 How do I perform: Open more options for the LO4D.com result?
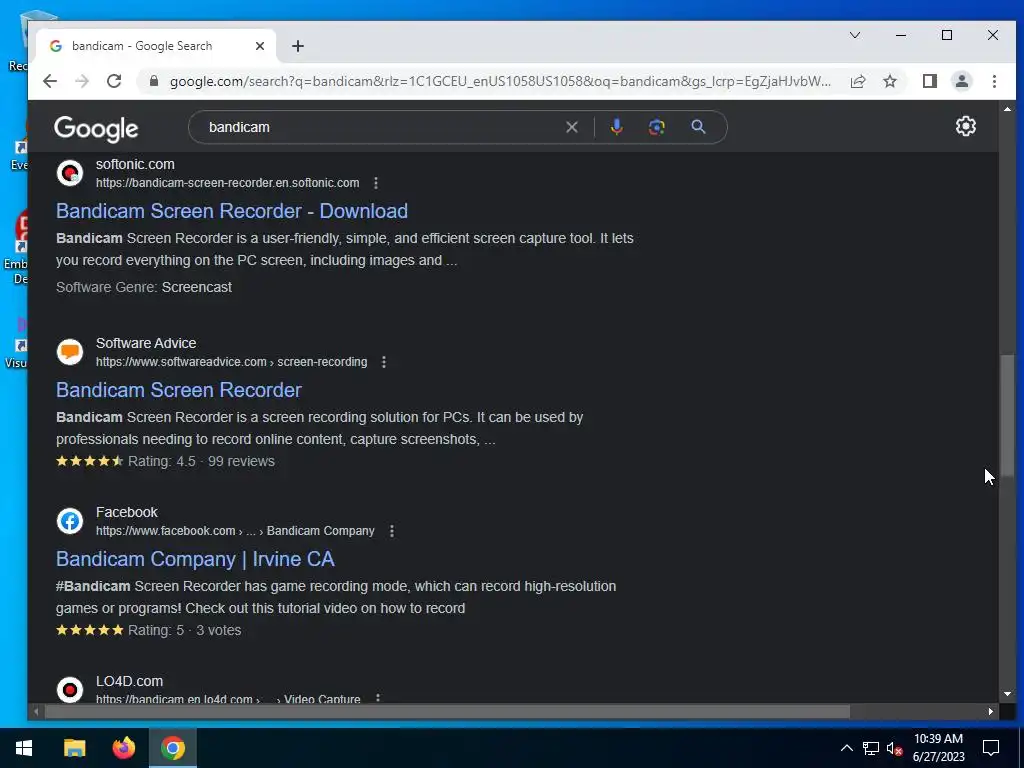tap(378, 698)
